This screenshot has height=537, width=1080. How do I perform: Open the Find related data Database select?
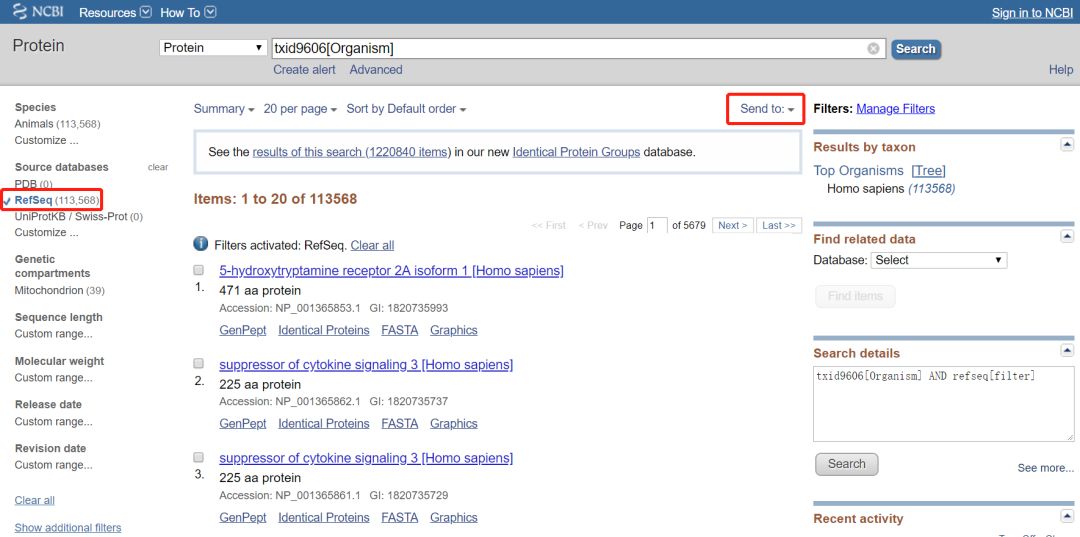pyautogui.click(x=939, y=260)
